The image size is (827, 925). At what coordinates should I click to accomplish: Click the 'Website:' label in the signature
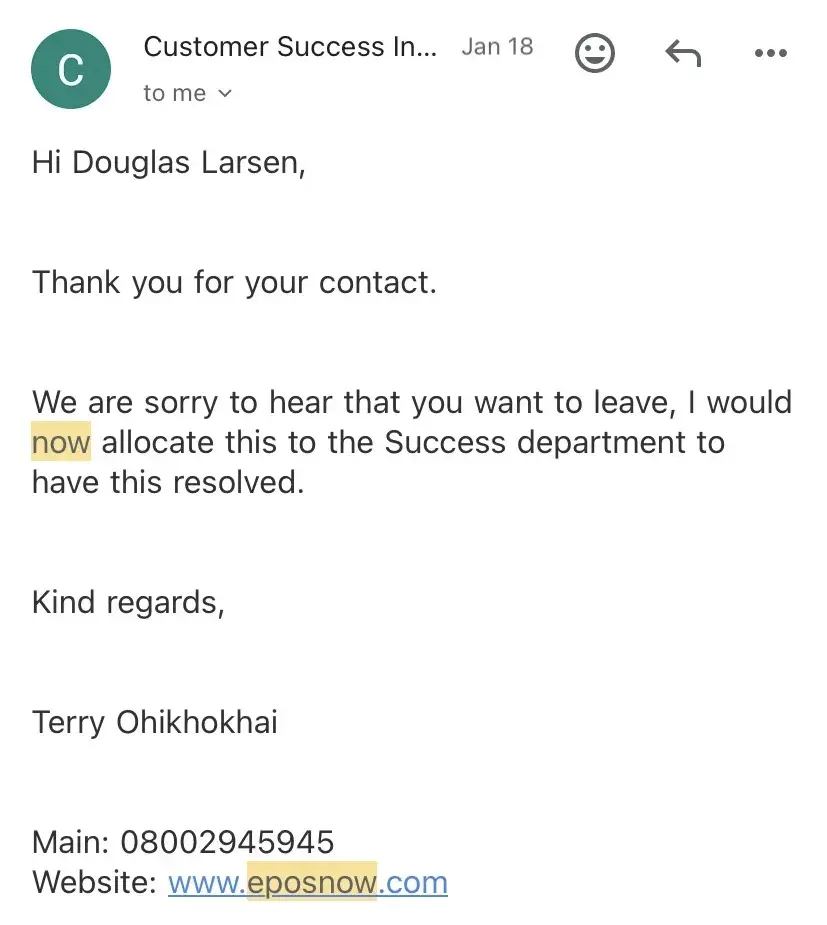pyautogui.click(x=94, y=883)
